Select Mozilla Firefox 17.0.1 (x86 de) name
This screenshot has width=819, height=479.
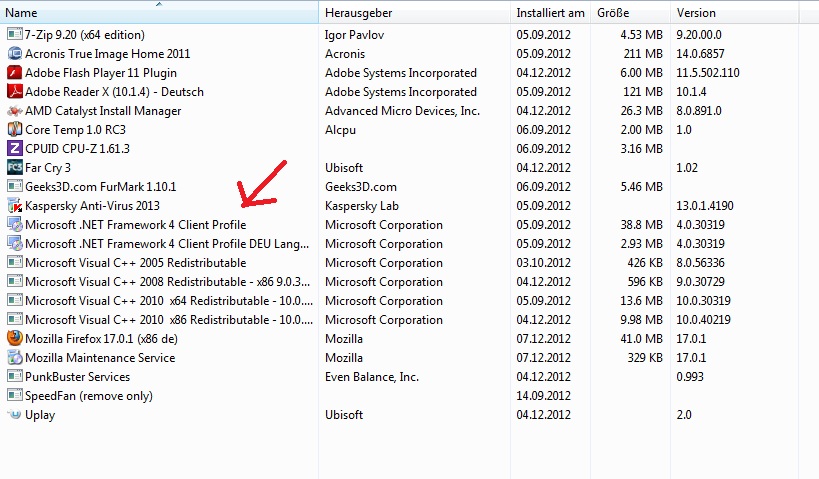click(x=101, y=339)
